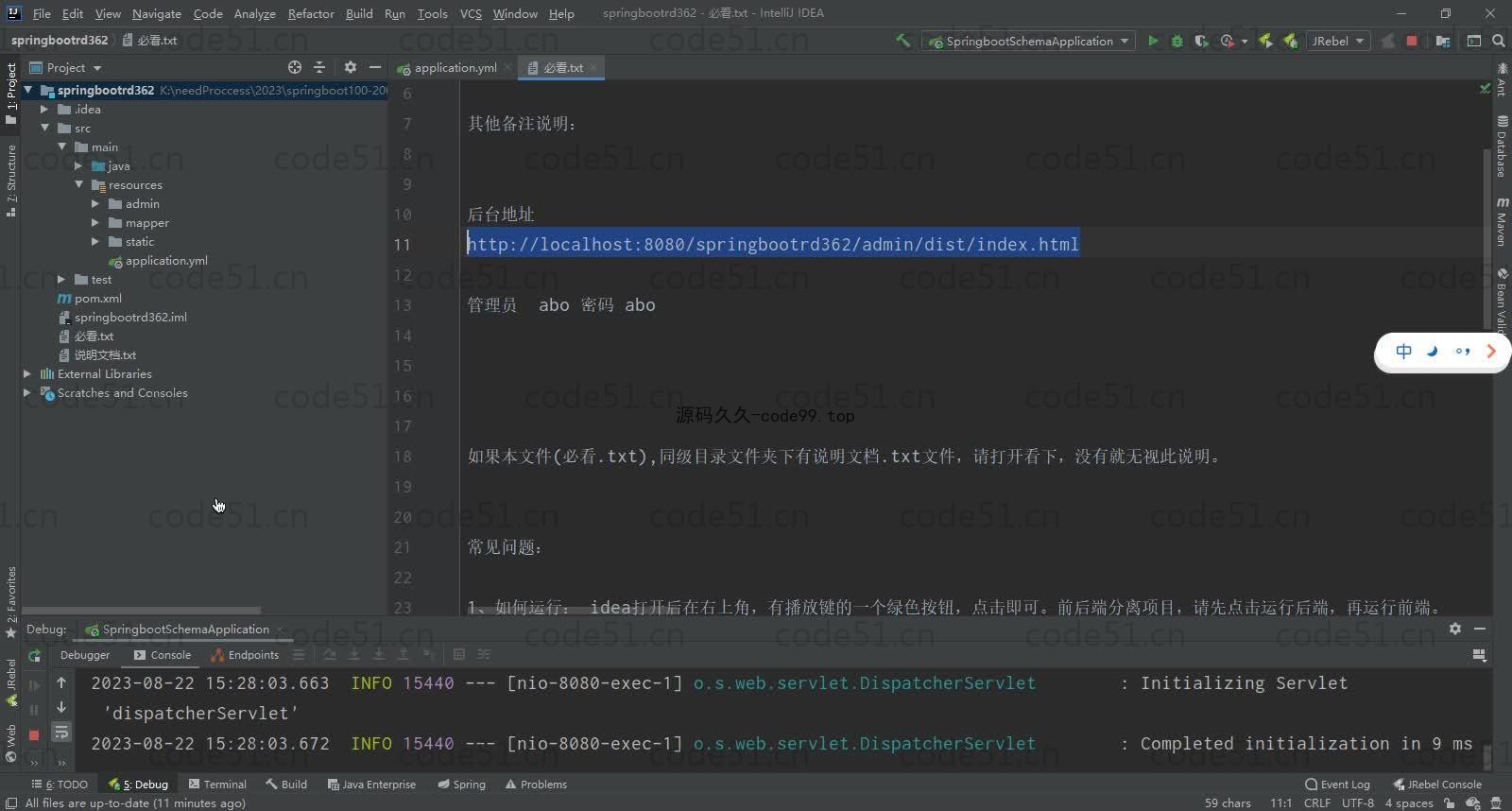This screenshot has height=811, width=1512.
Task: Toggle the 1: Project side tool button
Action: click(x=10, y=94)
